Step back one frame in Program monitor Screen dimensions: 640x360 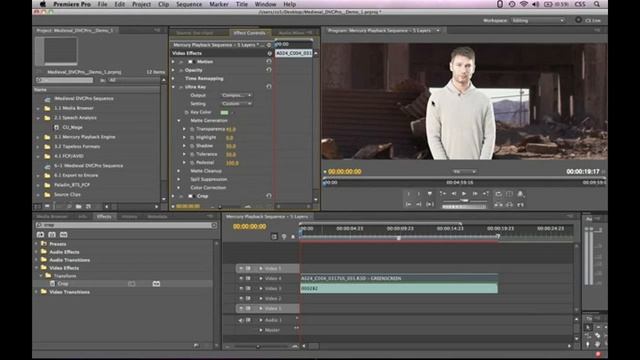(453, 193)
